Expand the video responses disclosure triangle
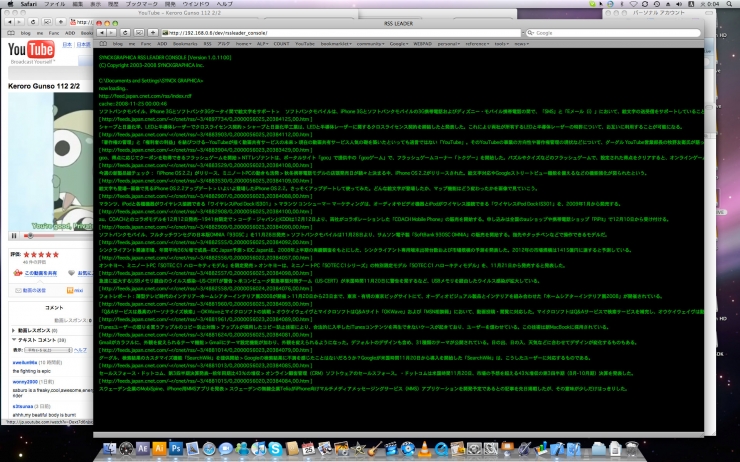The image size is (740, 462). [x=14, y=330]
